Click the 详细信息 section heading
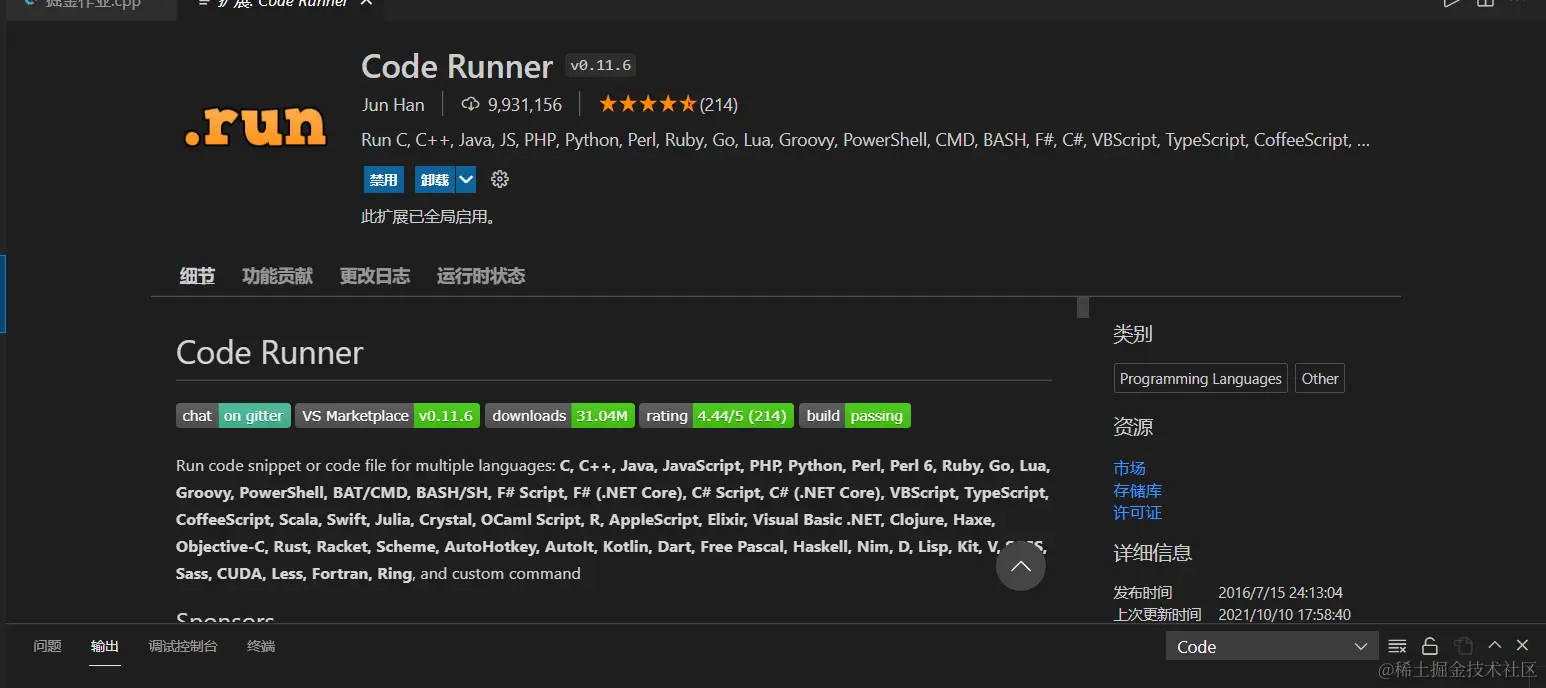The width and height of the screenshot is (1546, 688). (1153, 553)
